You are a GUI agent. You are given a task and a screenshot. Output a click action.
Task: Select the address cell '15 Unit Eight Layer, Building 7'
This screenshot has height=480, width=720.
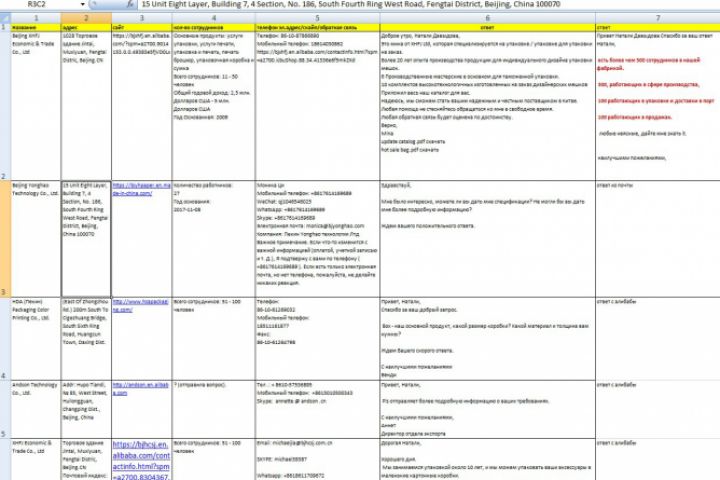86,239
